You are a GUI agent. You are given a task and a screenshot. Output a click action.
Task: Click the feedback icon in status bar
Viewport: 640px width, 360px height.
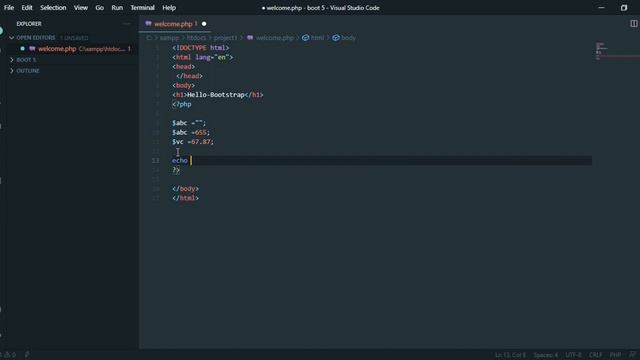632,355
